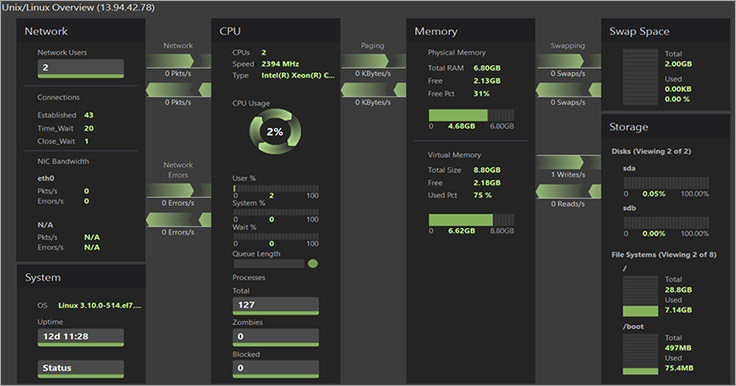Click the CPU Speed value 2394 MHz
Viewport: 736px width, 386px height.
pos(280,64)
